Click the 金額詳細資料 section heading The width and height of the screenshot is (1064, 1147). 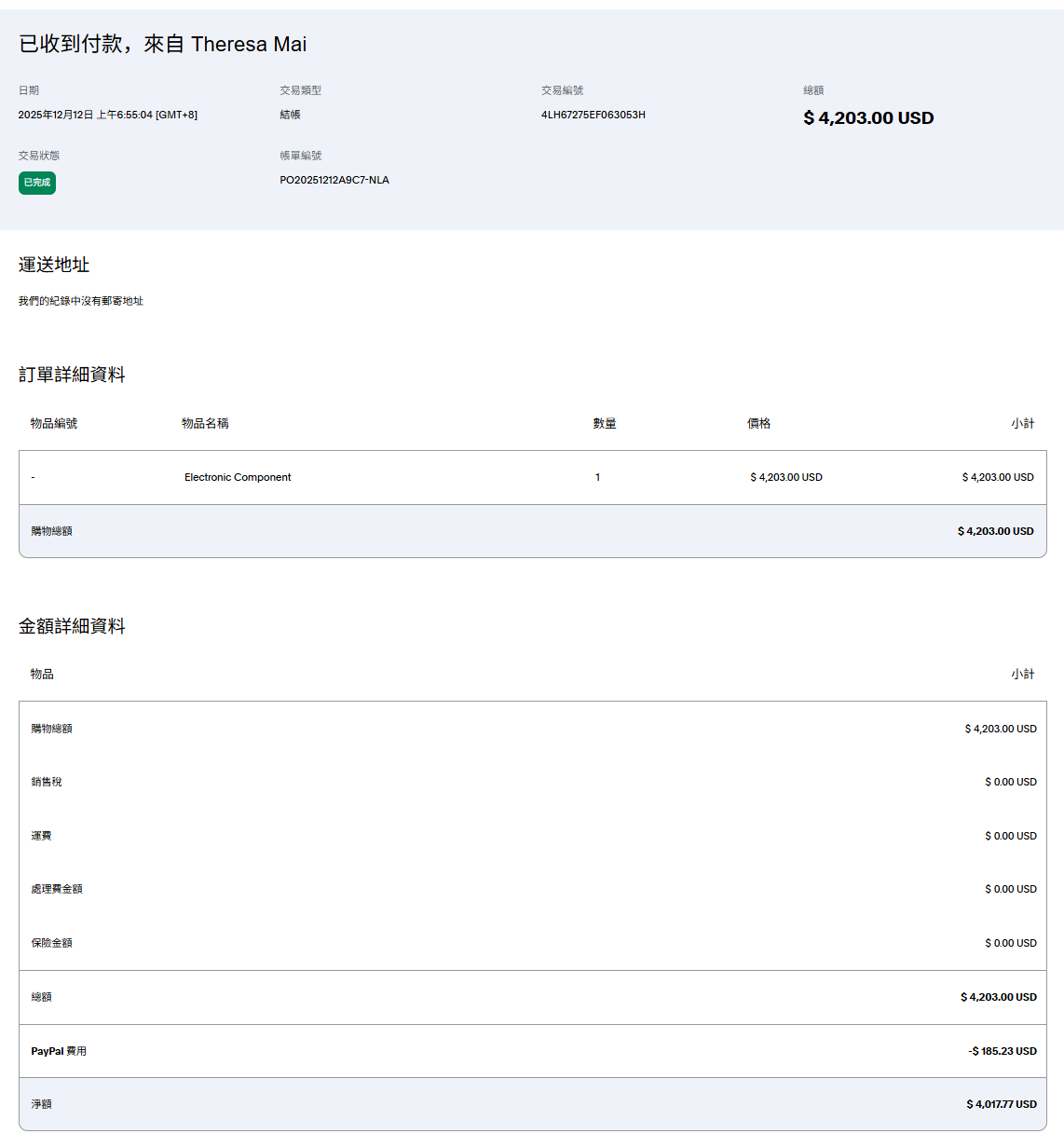tap(72, 626)
